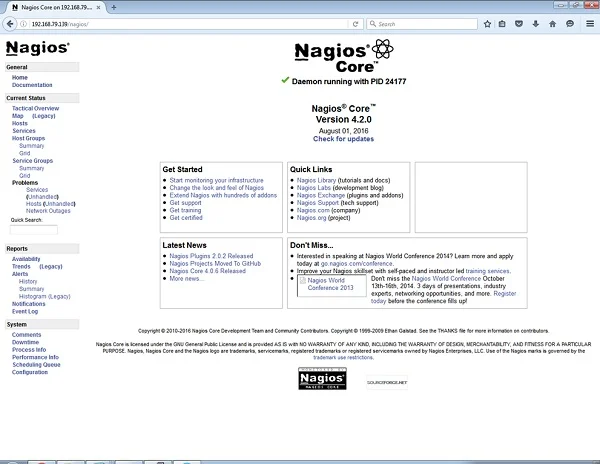Click Get training link
This screenshot has width=600, height=464.
point(185,210)
